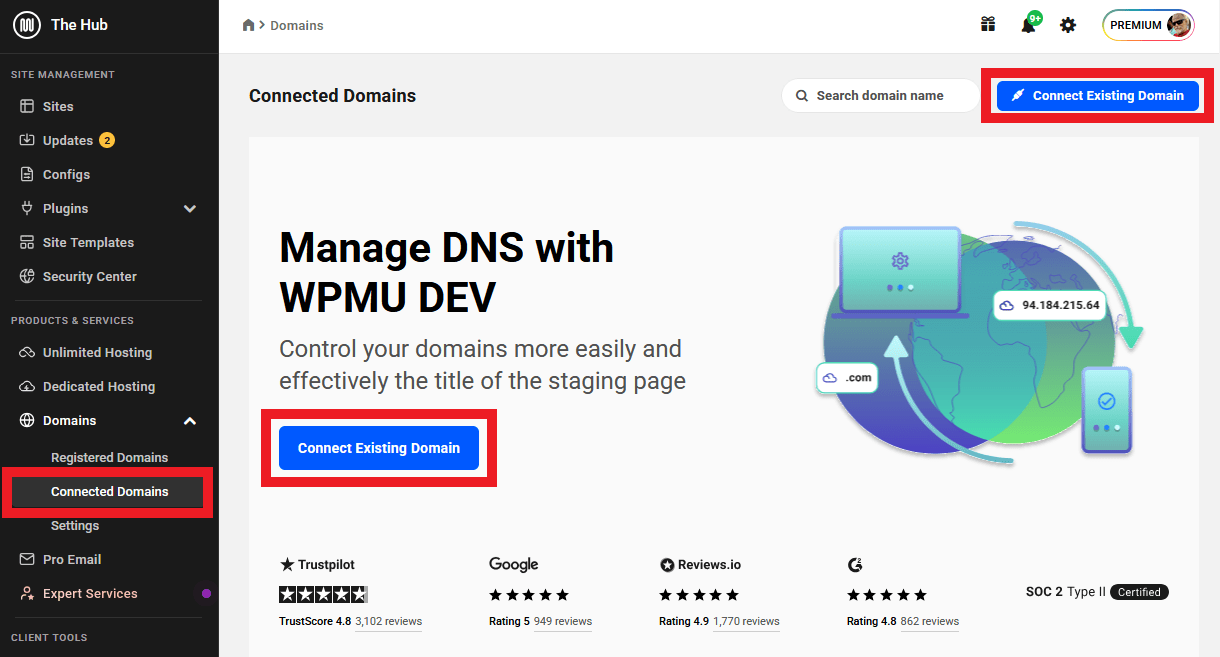Click the Plugins plug icon

pyautogui.click(x=27, y=208)
